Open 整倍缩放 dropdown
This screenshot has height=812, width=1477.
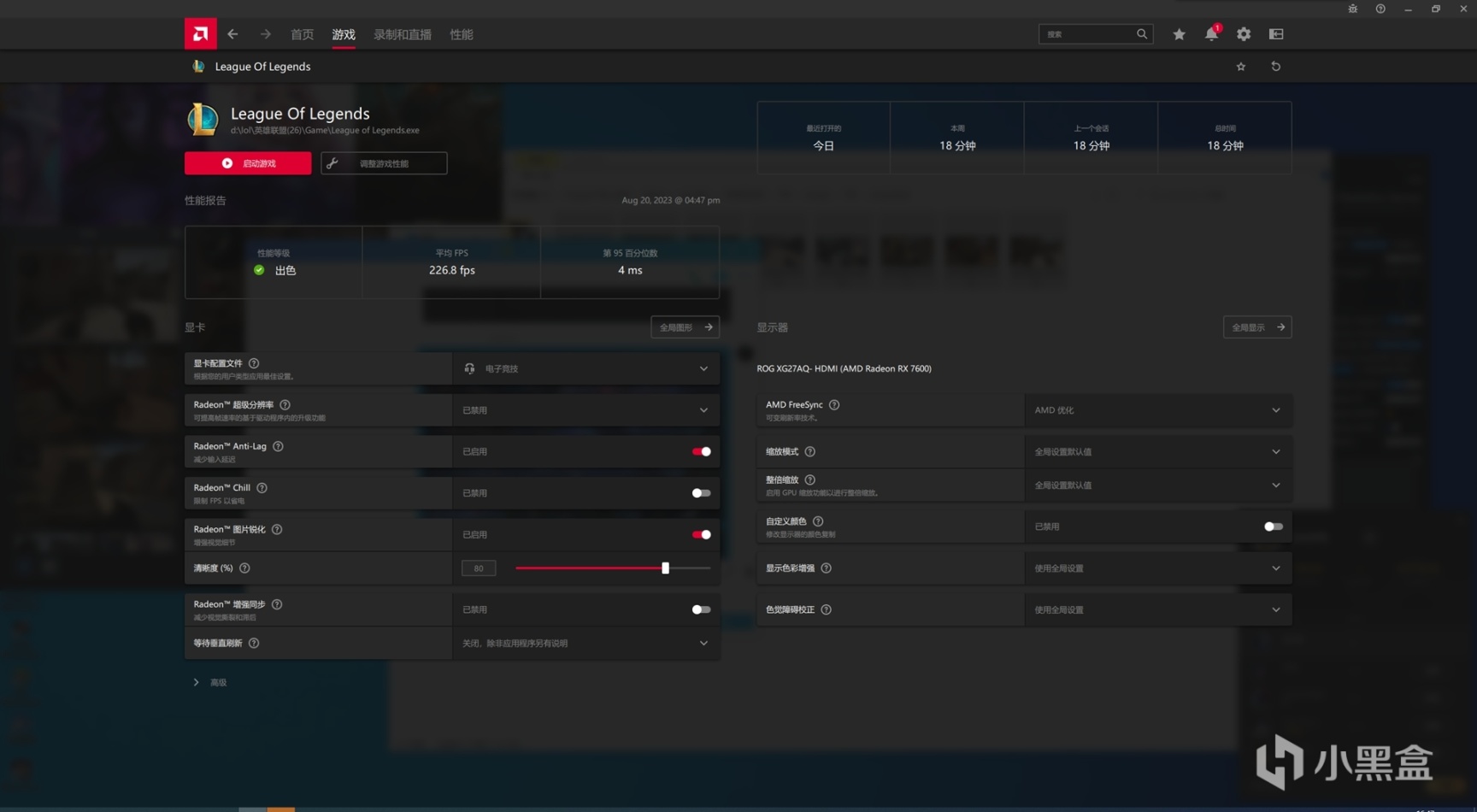1158,485
